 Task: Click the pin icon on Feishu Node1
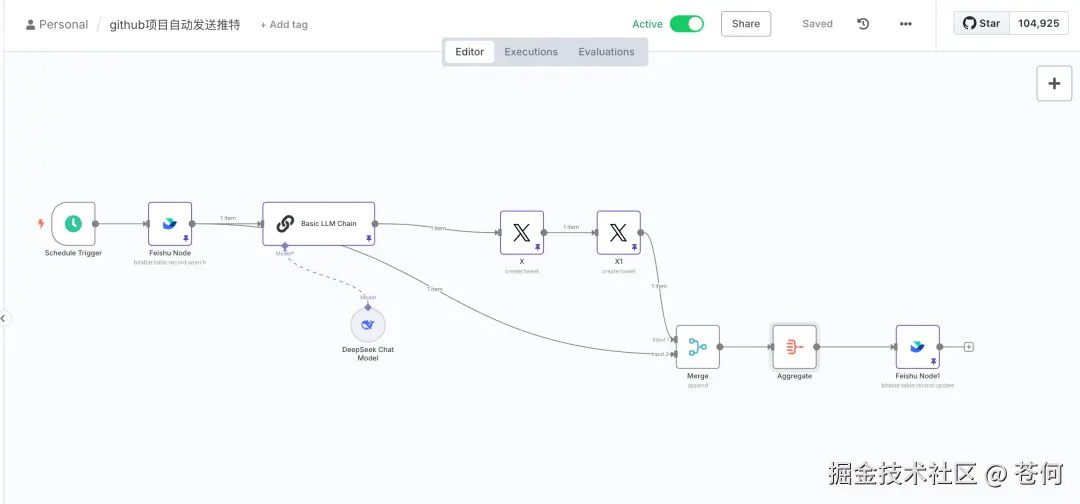pos(933,361)
